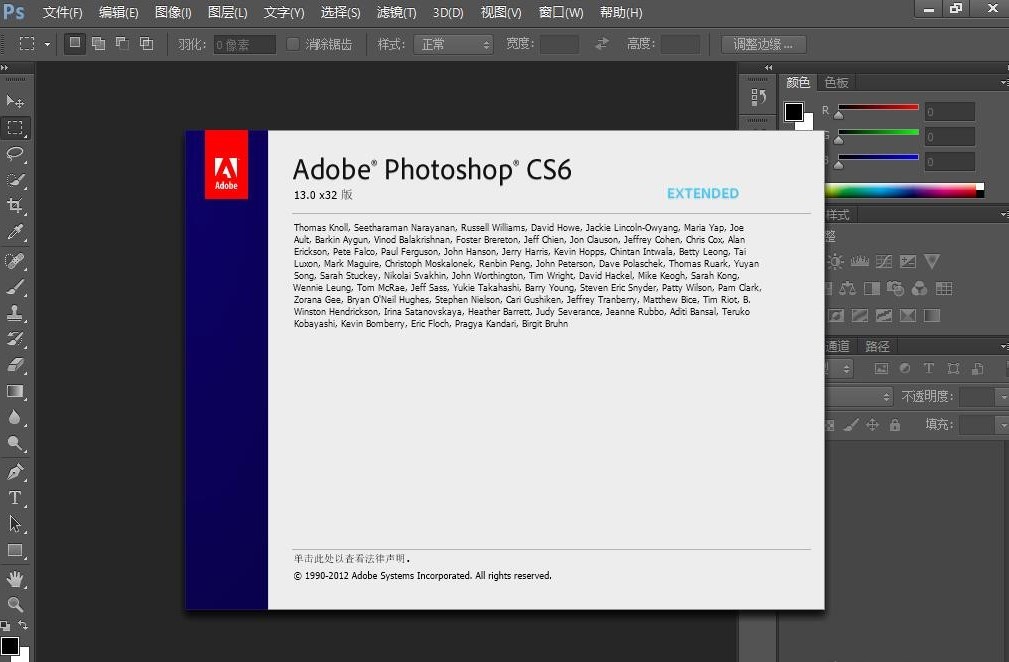This screenshot has height=662, width=1009.
Task: Enable New Selection mode
Action: click(75, 44)
